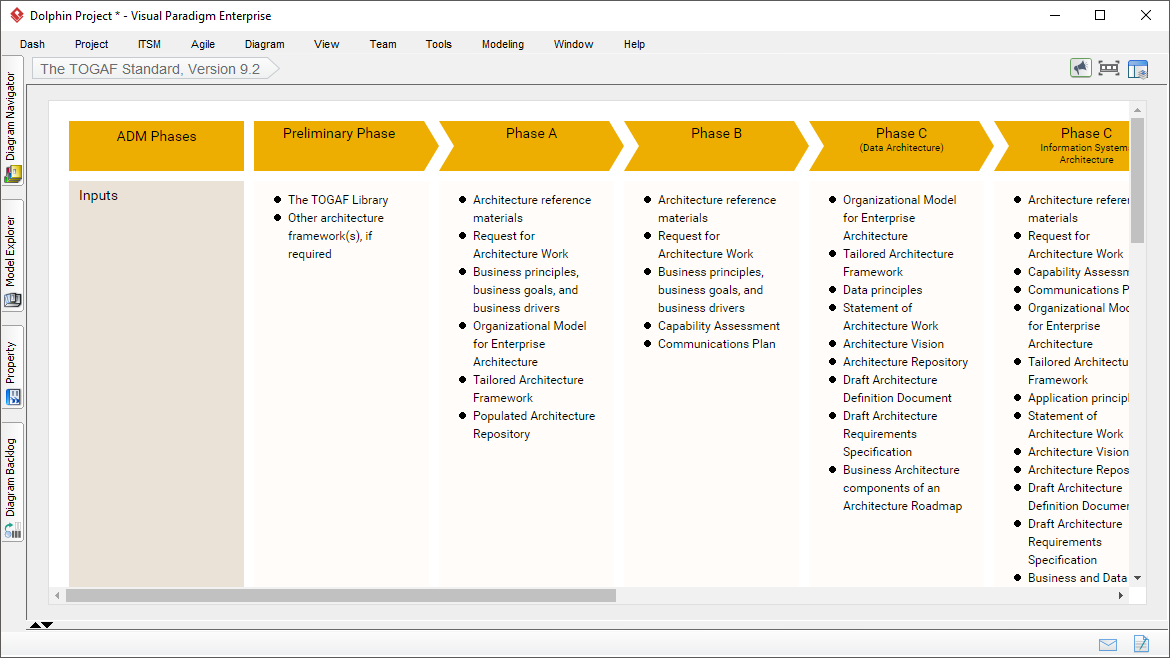Open the Diagram menu
The height and width of the screenshot is (658, 1170).
pos(264,44)
